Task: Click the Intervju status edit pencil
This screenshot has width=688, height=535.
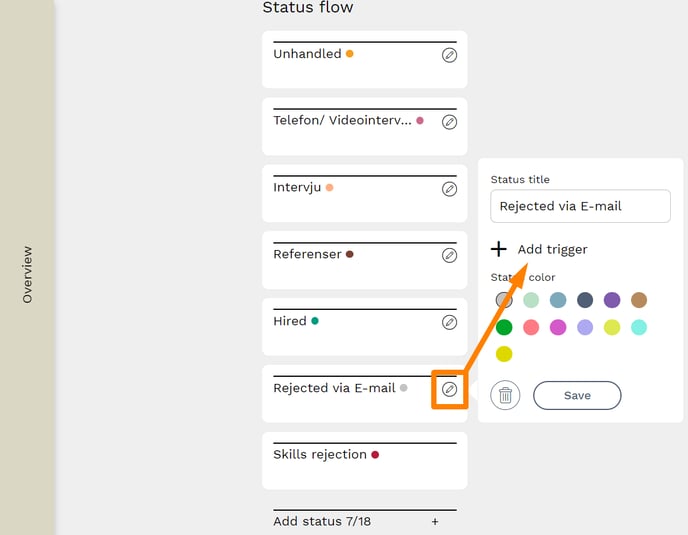Action: (x=449, y=188)
